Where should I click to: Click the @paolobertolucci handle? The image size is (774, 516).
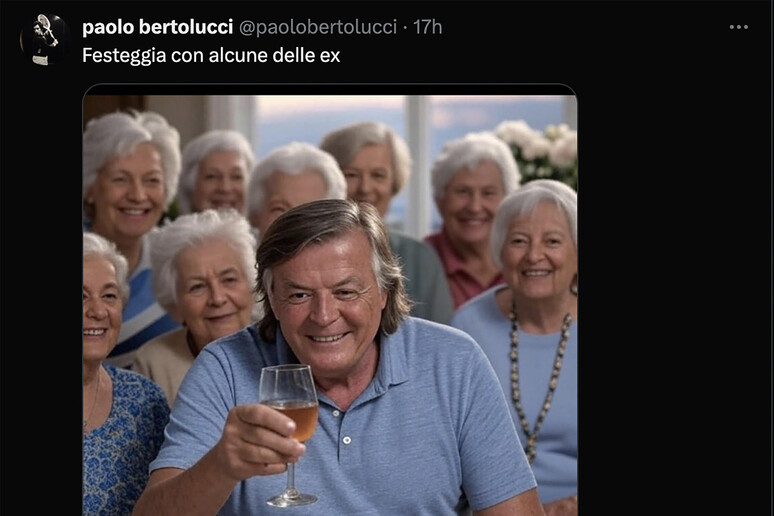[318, 27]
